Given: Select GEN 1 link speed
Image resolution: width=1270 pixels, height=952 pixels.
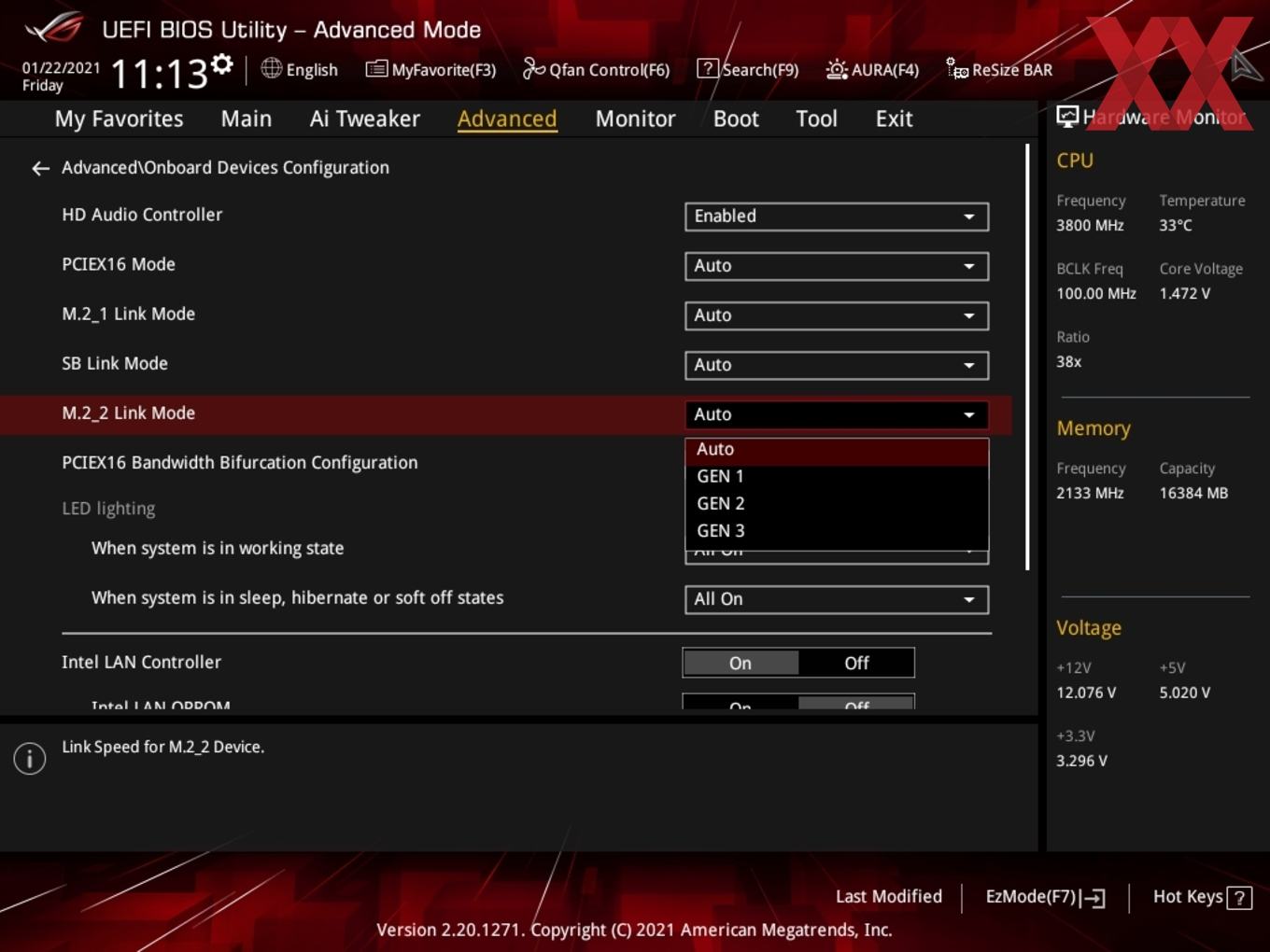Looking at the screenshot, I should (x=837, y=477).
